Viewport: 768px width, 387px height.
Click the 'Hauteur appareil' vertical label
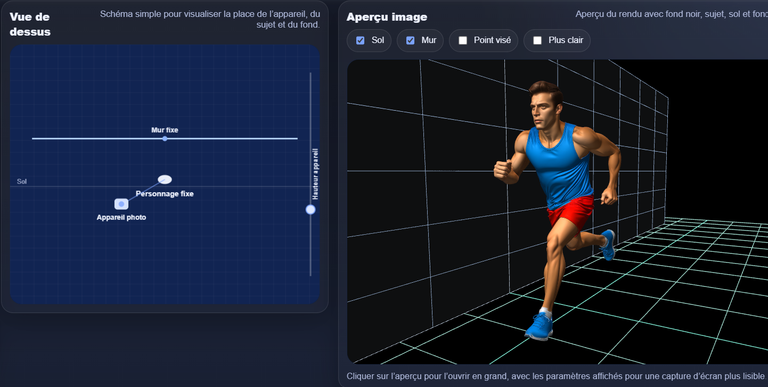click(315, 174)
